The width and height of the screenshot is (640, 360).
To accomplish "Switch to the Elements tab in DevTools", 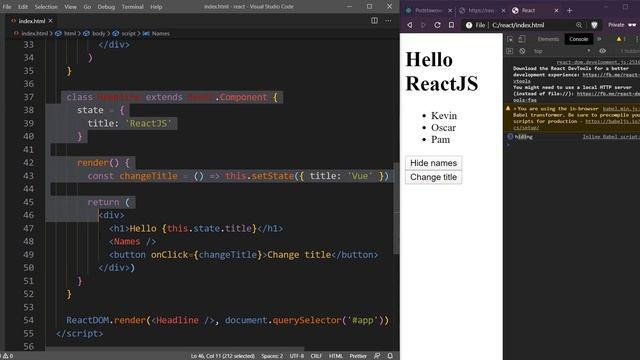I will tap(548, 39).
